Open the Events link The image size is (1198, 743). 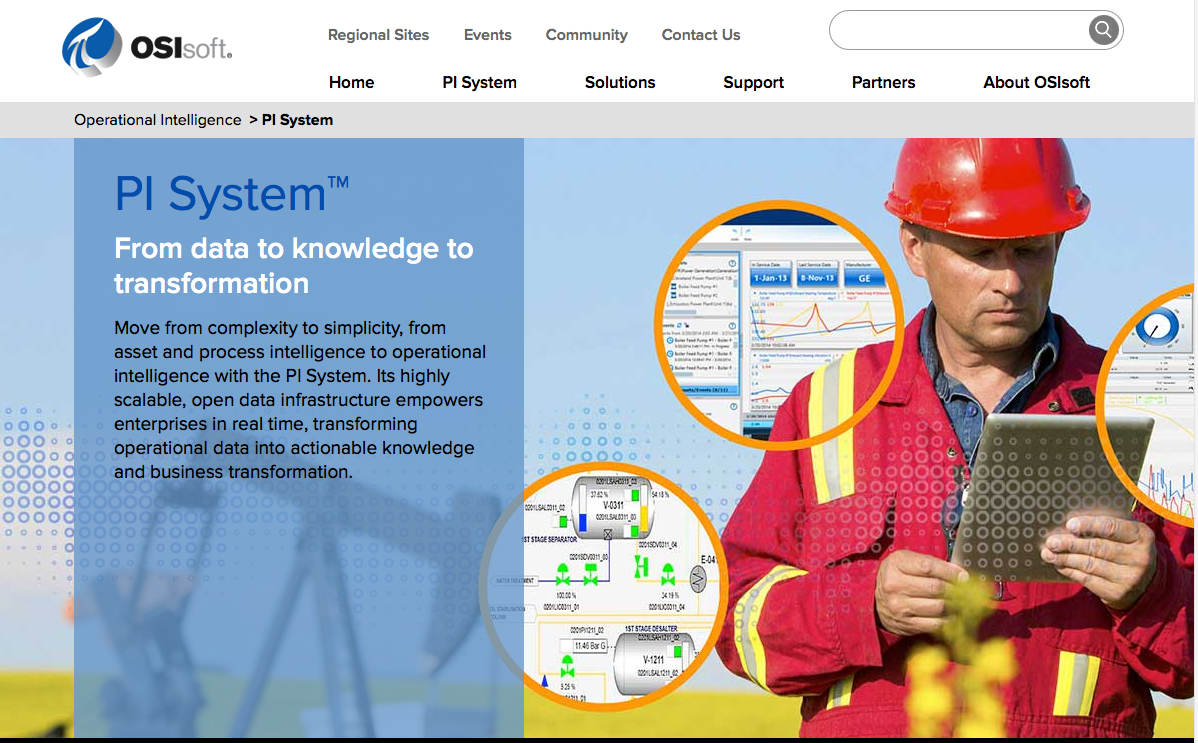pos(487,35)
